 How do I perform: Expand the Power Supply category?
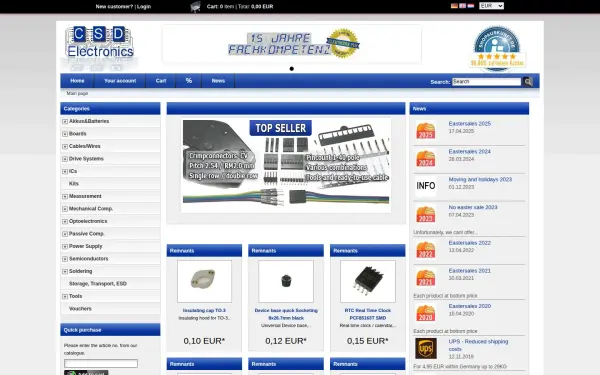tap(65, 246)
